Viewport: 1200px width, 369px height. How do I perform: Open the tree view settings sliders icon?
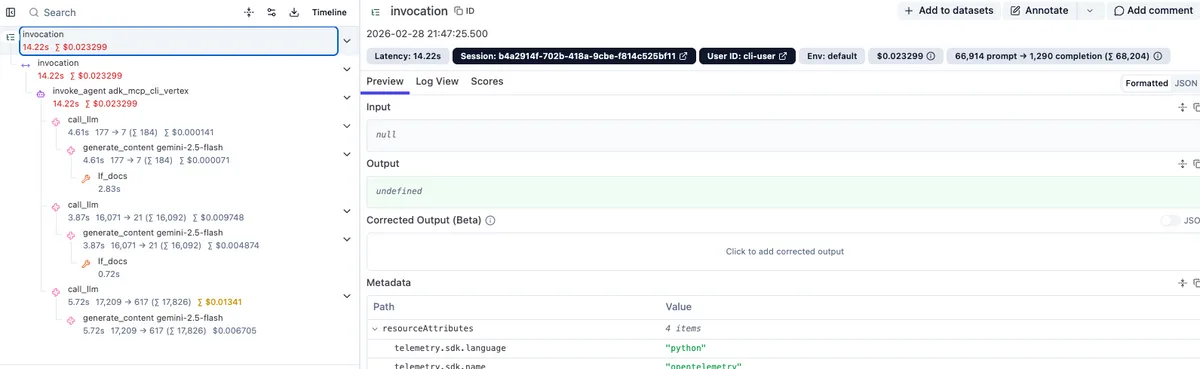pos(272,13)
